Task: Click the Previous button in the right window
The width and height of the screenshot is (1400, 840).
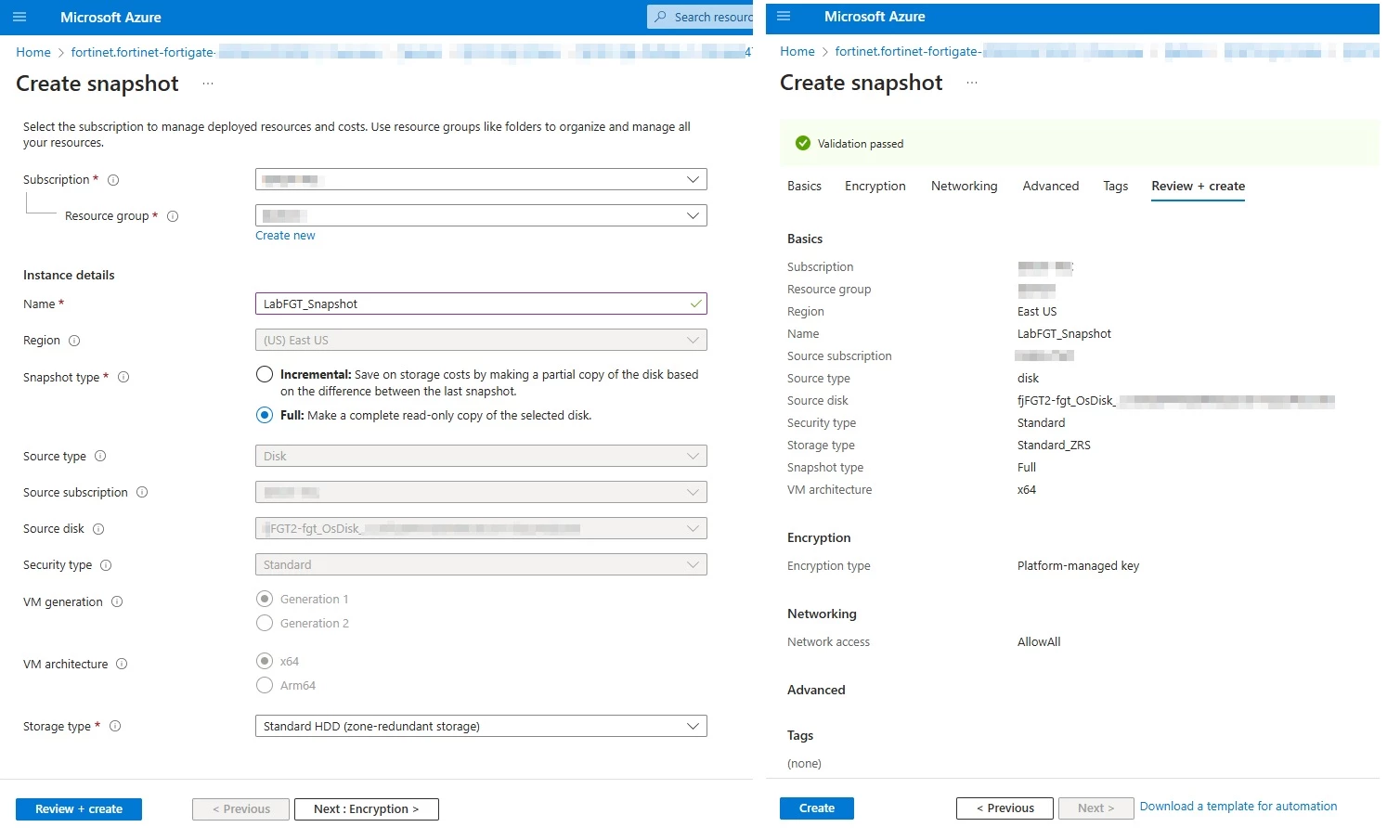Action: [x=1005, y=808]
